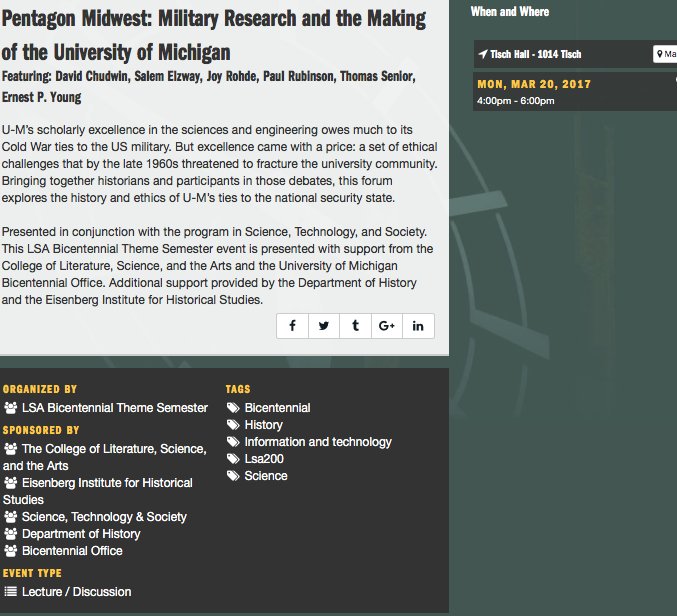Open Bicentennial Office sponsor link
This screenshot has width=677, height=616.
click(x=72, y=551)
